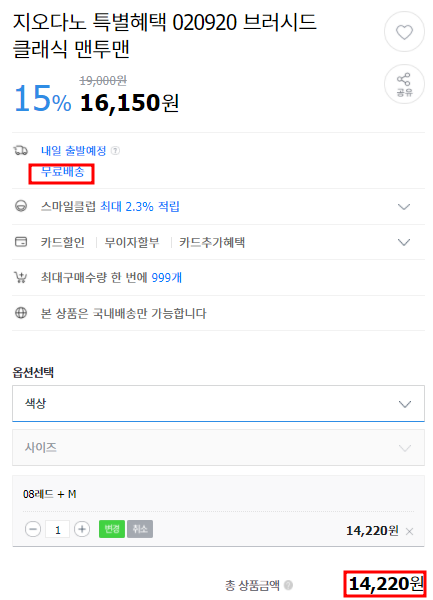This screenshot has height=600, width=433.
Task: Click the quantity input field
Action: point(57,530)
